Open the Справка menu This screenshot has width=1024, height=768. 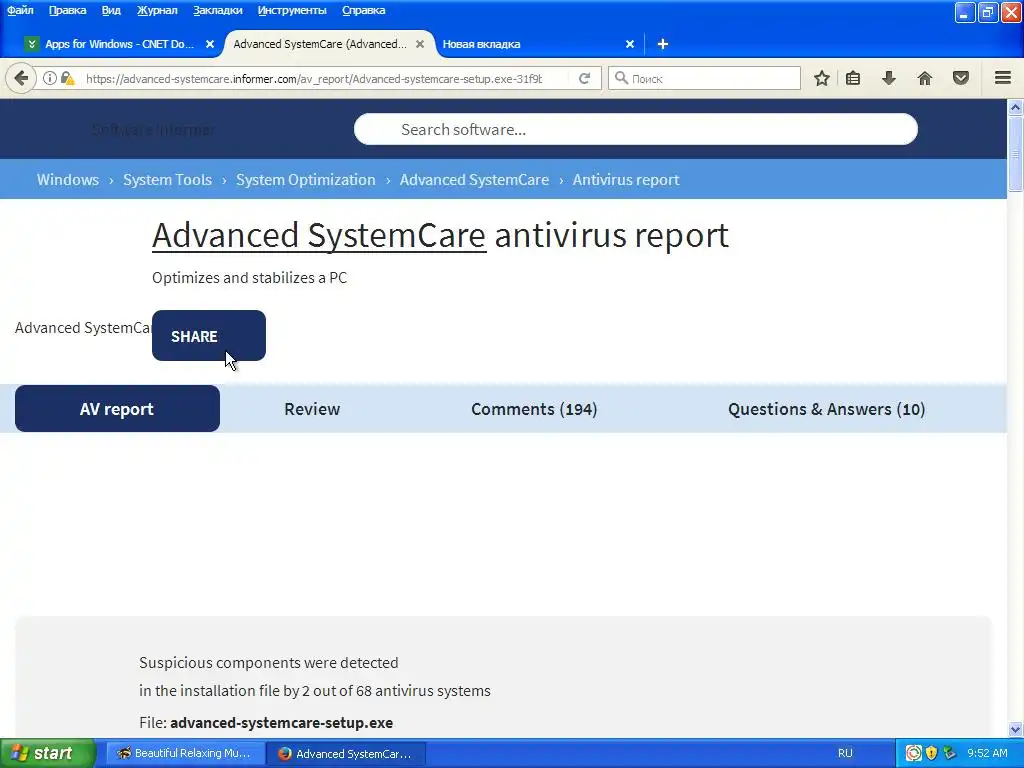tap(363, 10)
